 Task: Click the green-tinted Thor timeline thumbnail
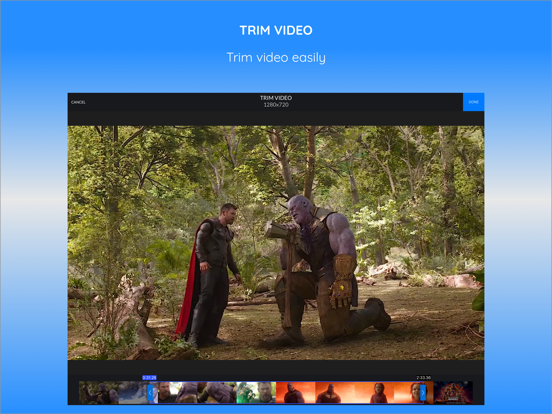256,392
